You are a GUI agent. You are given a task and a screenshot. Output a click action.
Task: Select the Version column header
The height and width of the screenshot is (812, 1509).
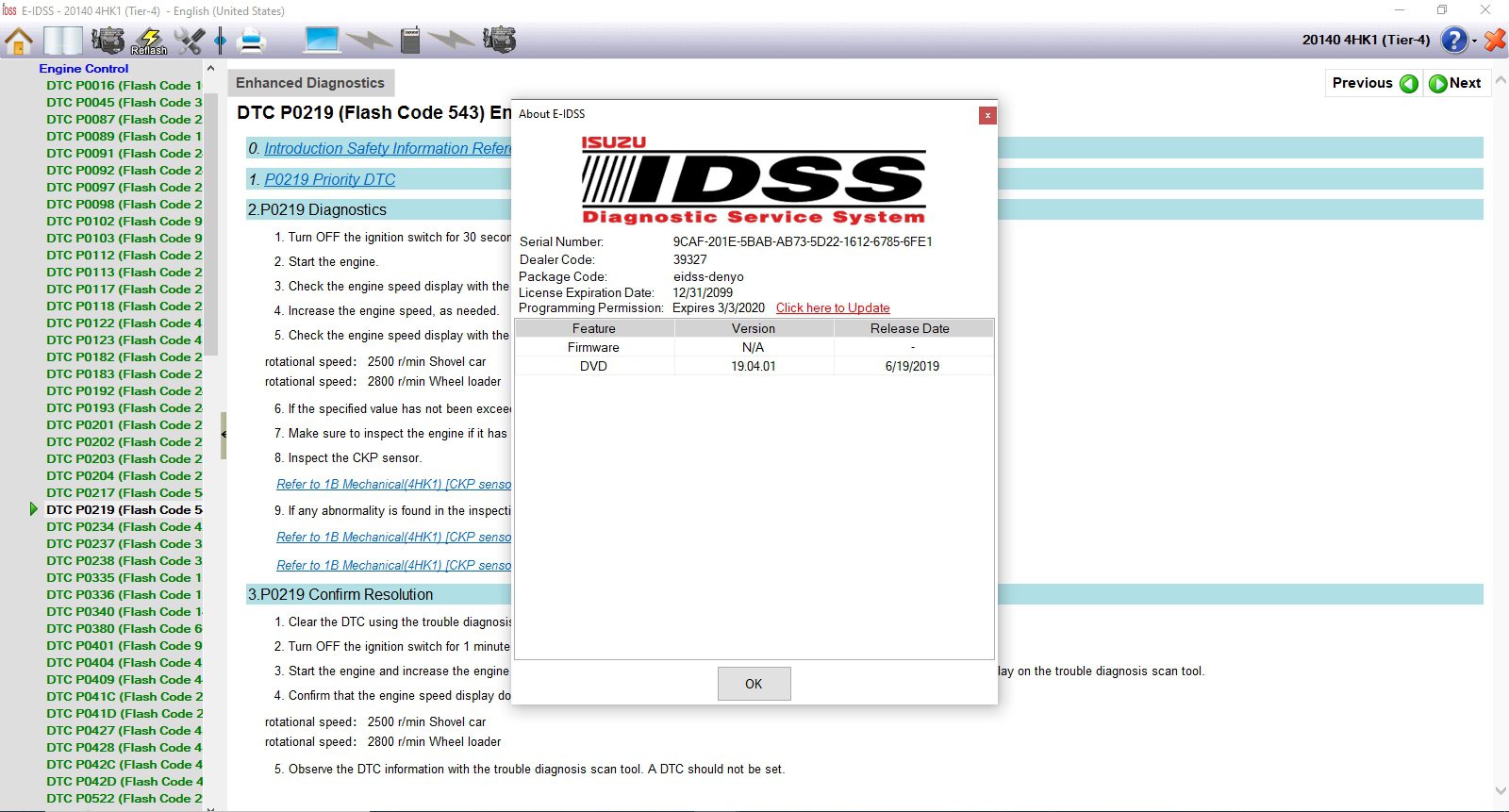pyautogui.click(x=754, y=328)
